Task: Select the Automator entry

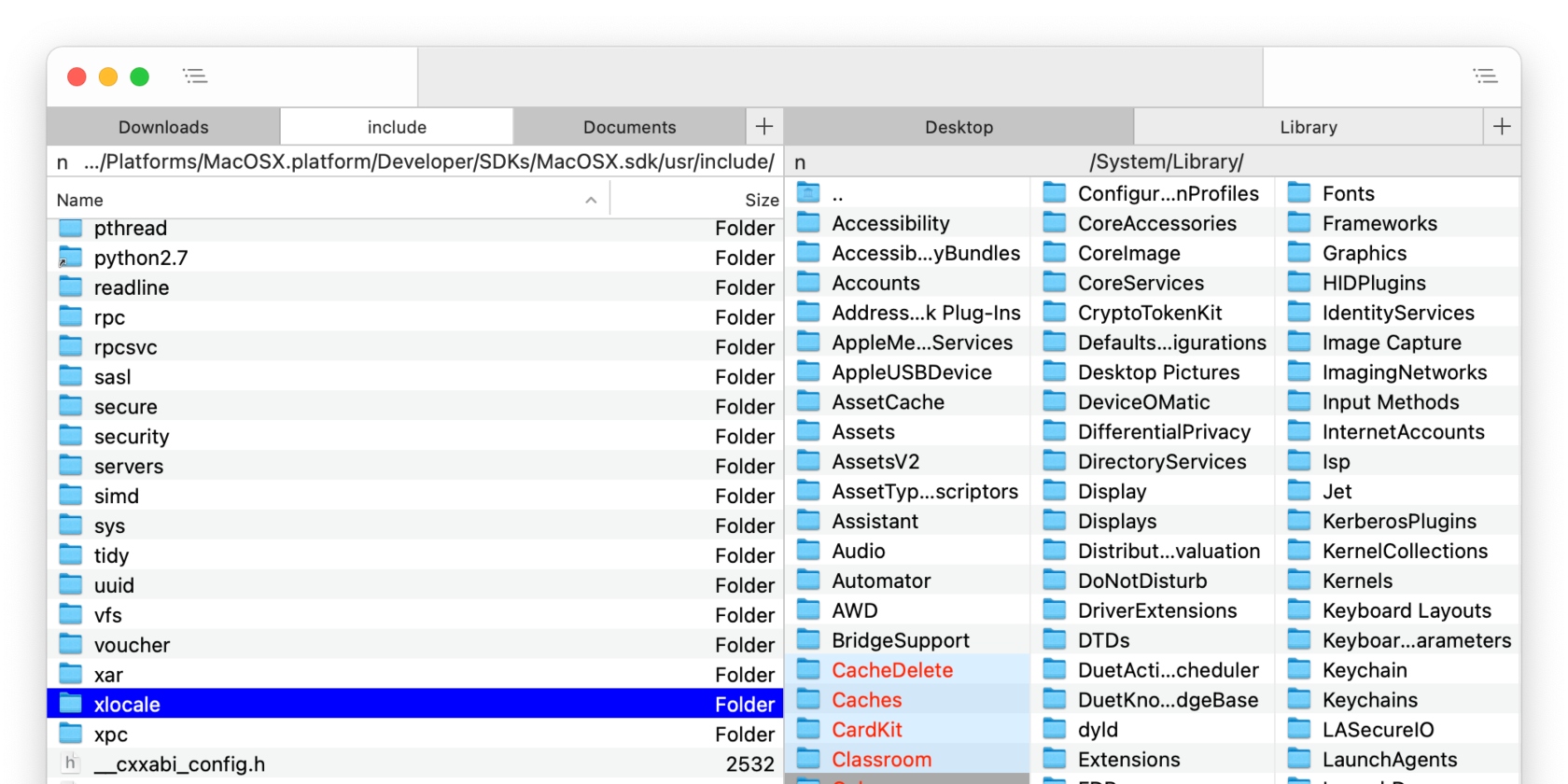Action: [x=907, y=581]
